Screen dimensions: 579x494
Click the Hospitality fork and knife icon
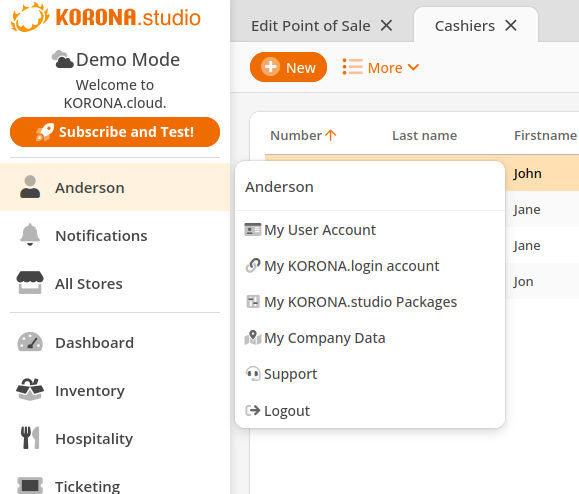(30, 438)
